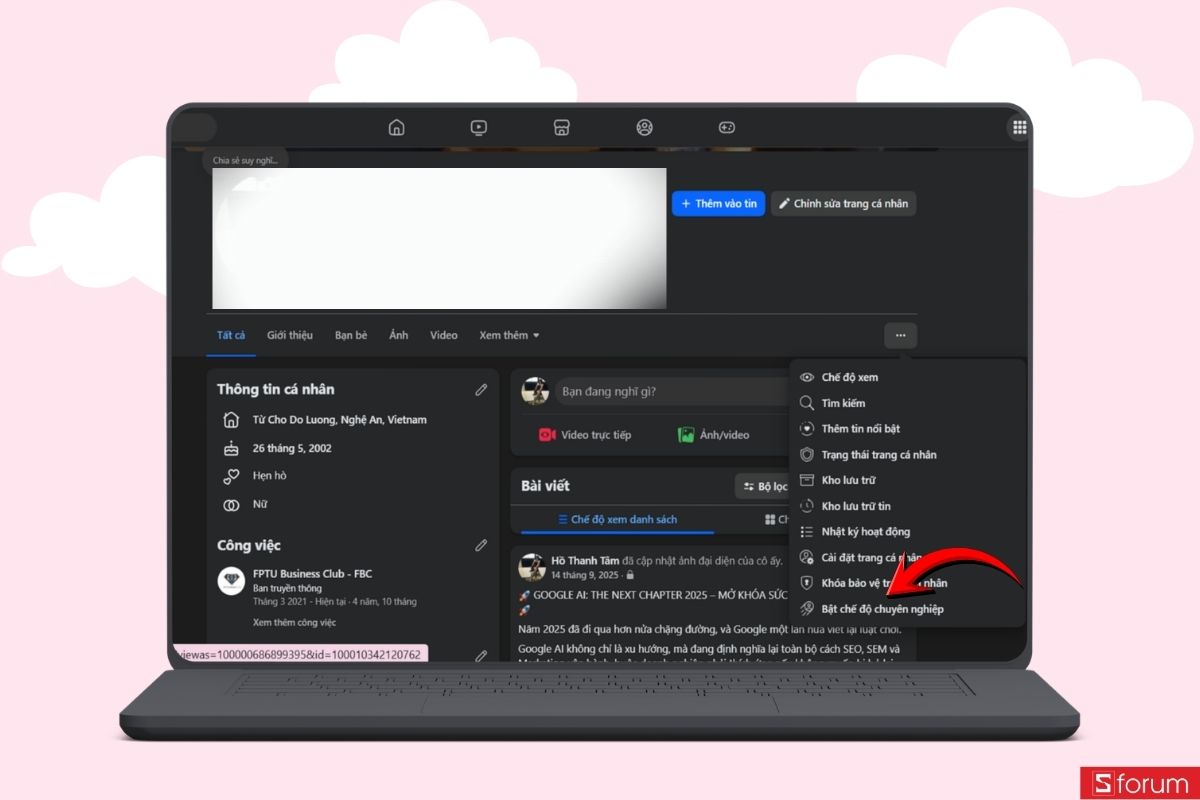Click Chỉnh sửa trang cá nhân button

click(843, 204)
